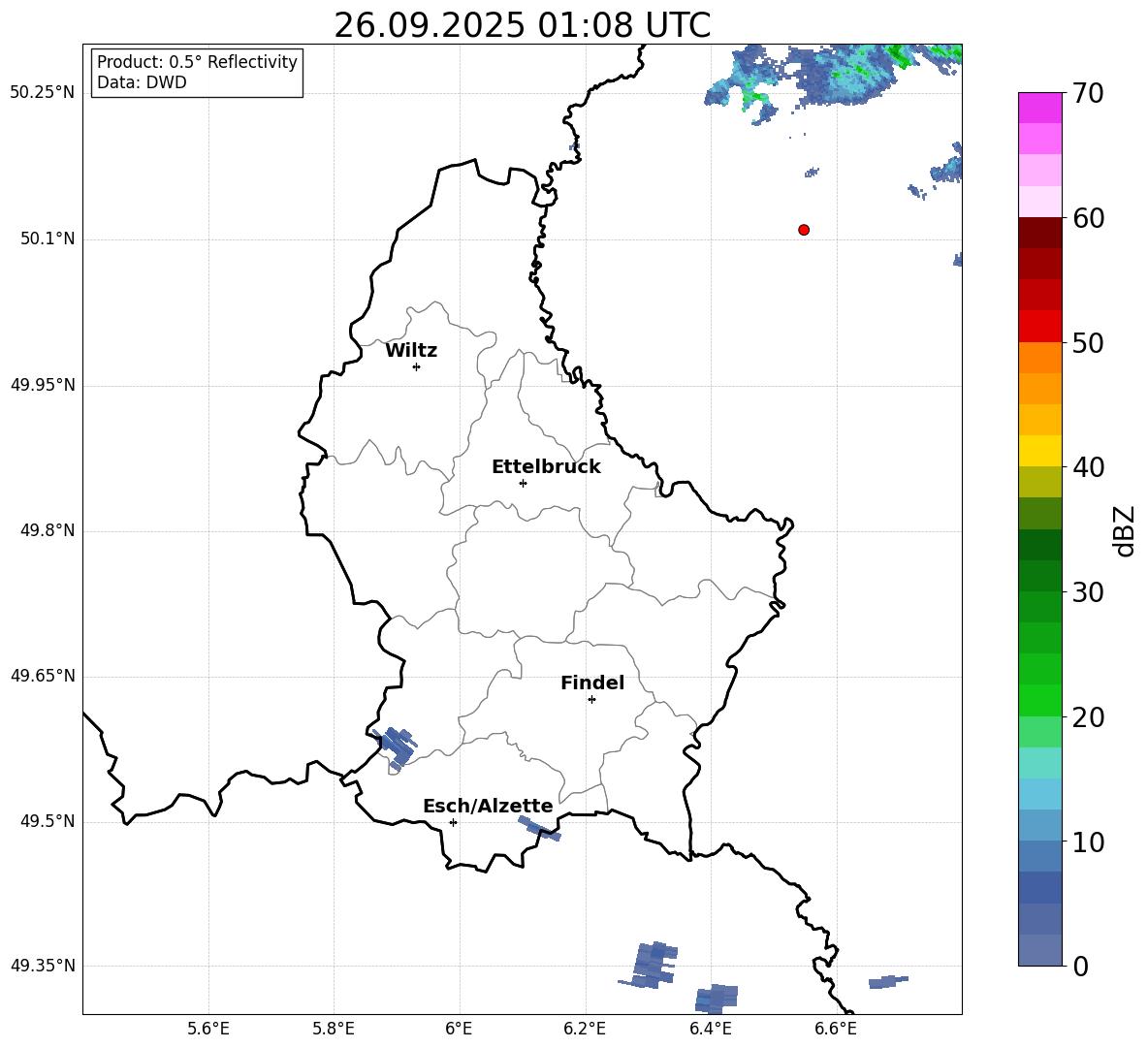Click the 5.8°E longitude label
Image resolution: width=1148 pixels, height=1048 pixels.
[x=334, y=1029]
